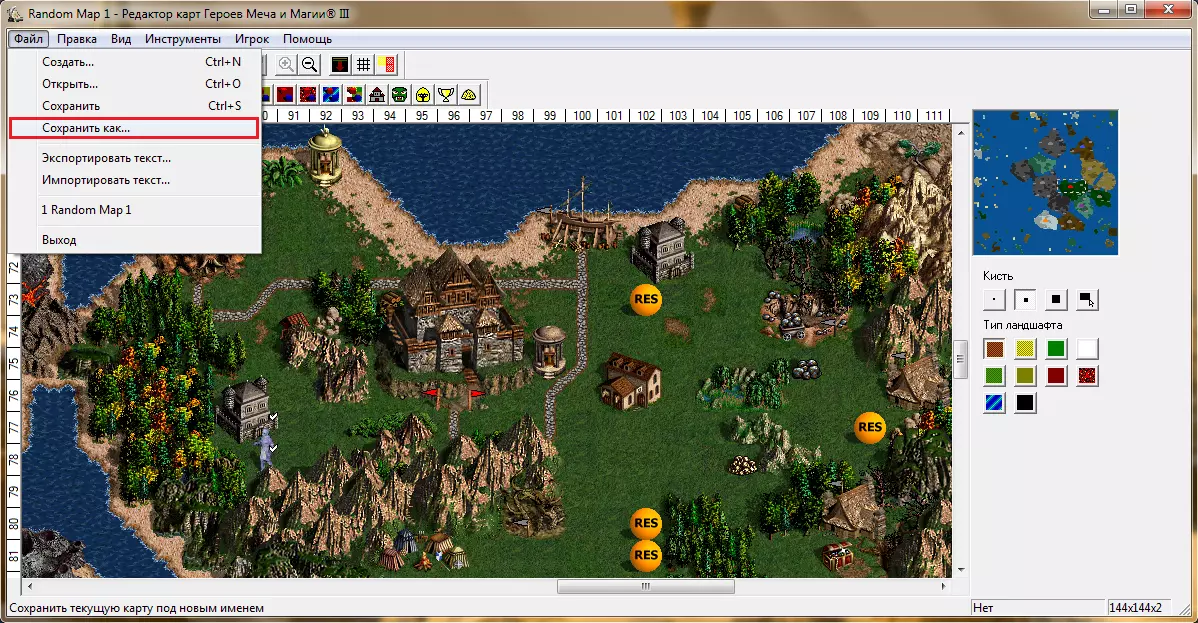Pick the brown dirt terrain swatch
The height and width of the screenshot is (623, 1198).
click(x=994, y=349)
